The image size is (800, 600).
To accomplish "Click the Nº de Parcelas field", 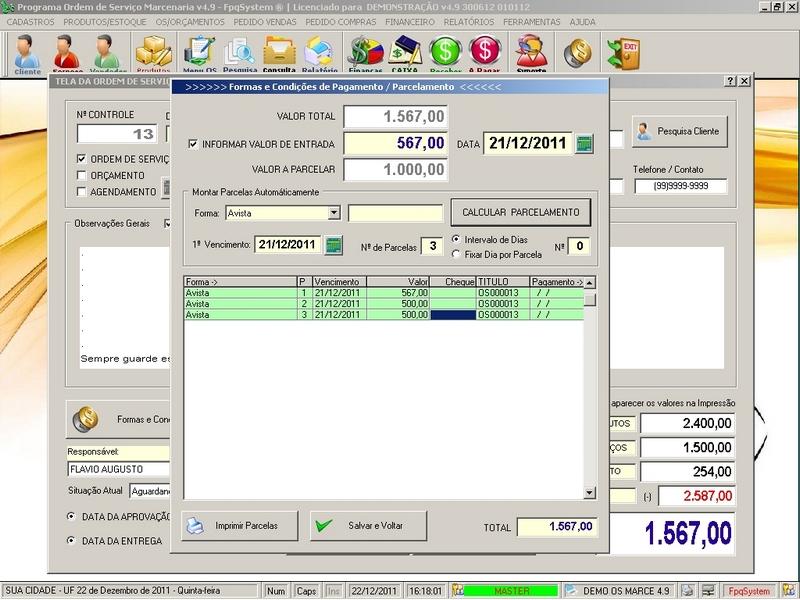I will click(431, 246).
